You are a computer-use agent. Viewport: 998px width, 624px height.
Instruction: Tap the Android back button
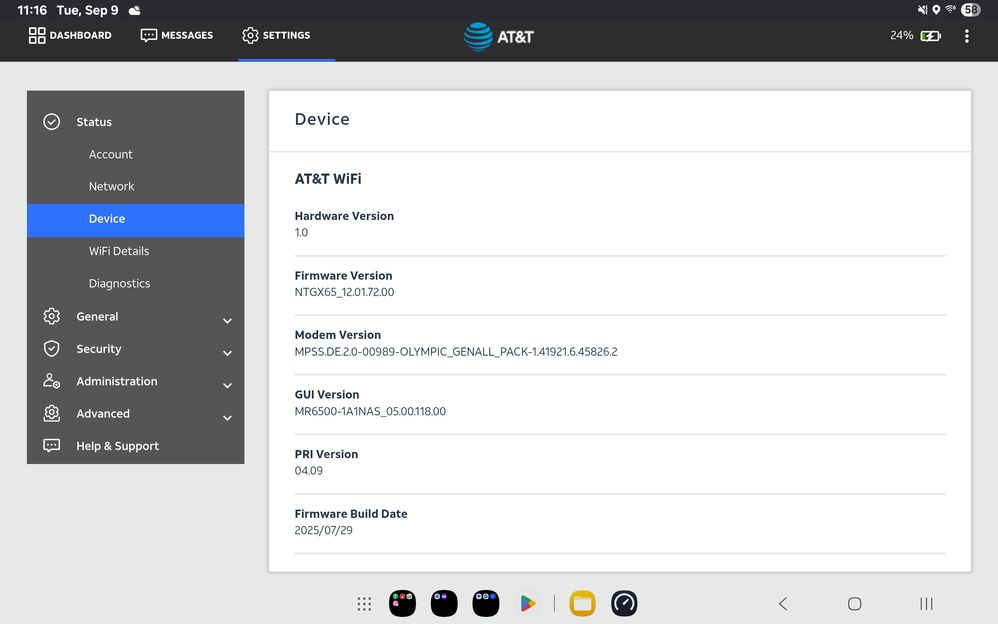784,604
